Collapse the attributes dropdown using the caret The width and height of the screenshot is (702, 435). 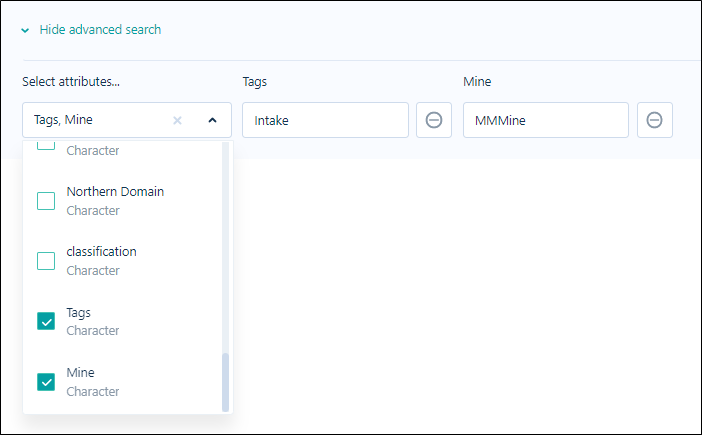pyautogui.click(x=213, y=120)
